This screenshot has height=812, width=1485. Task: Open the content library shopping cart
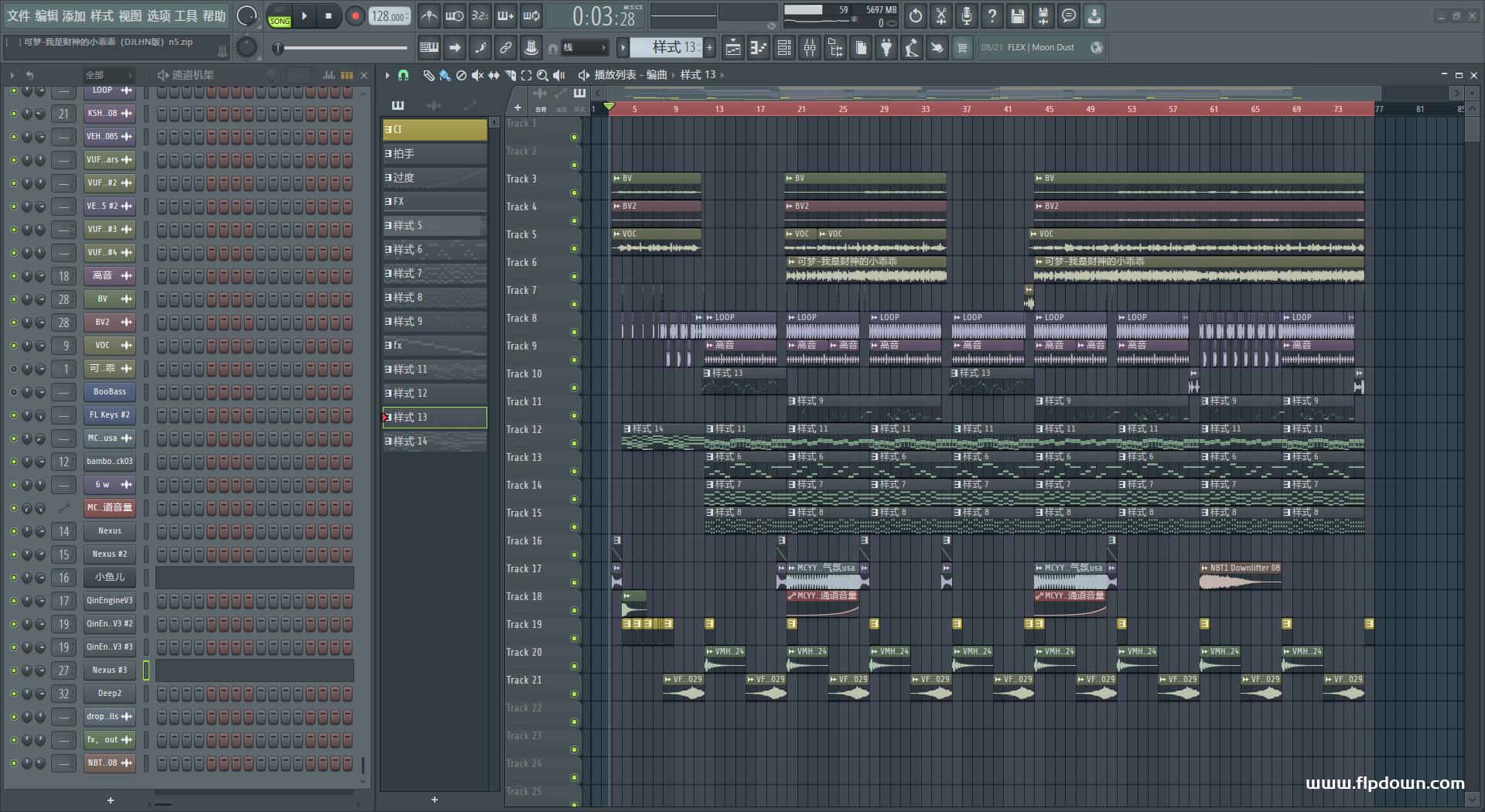pyautogui.click(x=961, y=48)
